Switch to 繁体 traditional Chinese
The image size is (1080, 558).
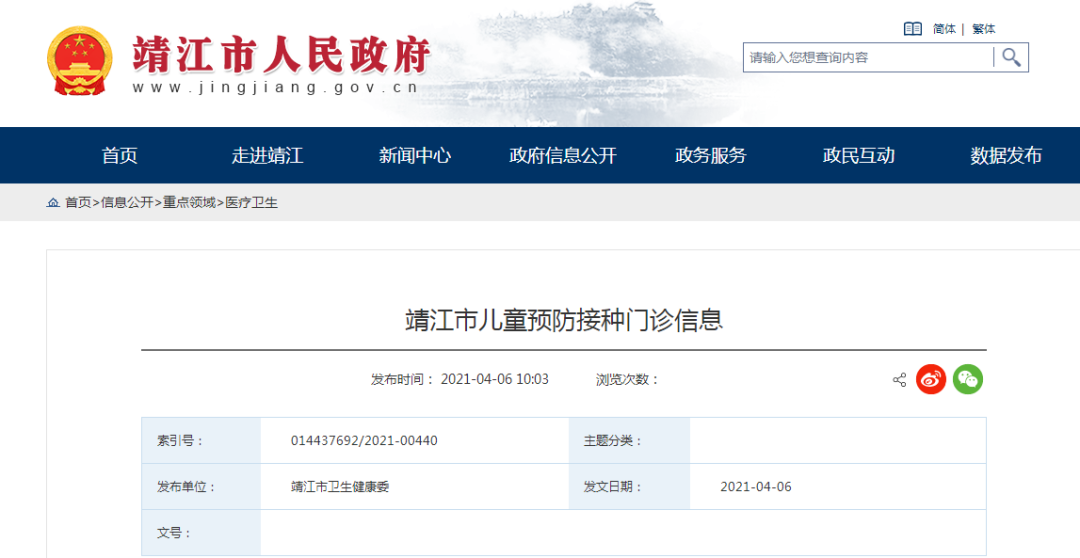point(984,29)
